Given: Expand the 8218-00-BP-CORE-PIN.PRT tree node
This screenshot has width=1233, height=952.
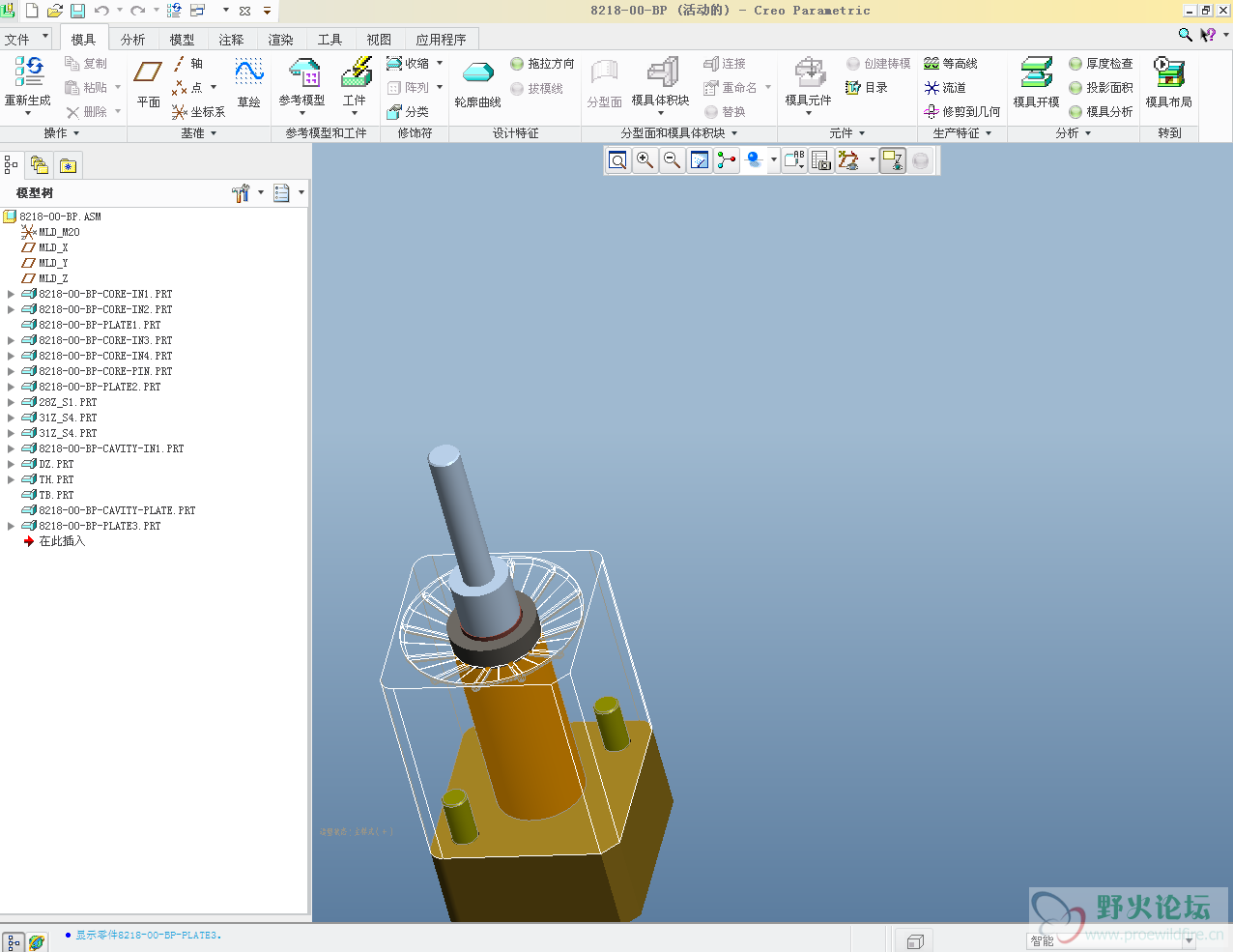Looking at the screenshot, I should coord(11,371).
